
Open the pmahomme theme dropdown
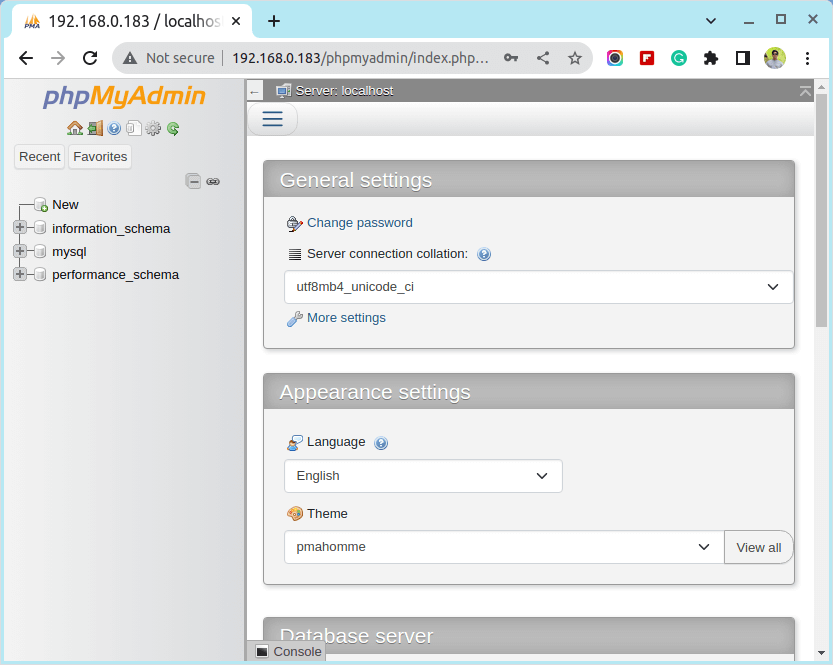504,547
